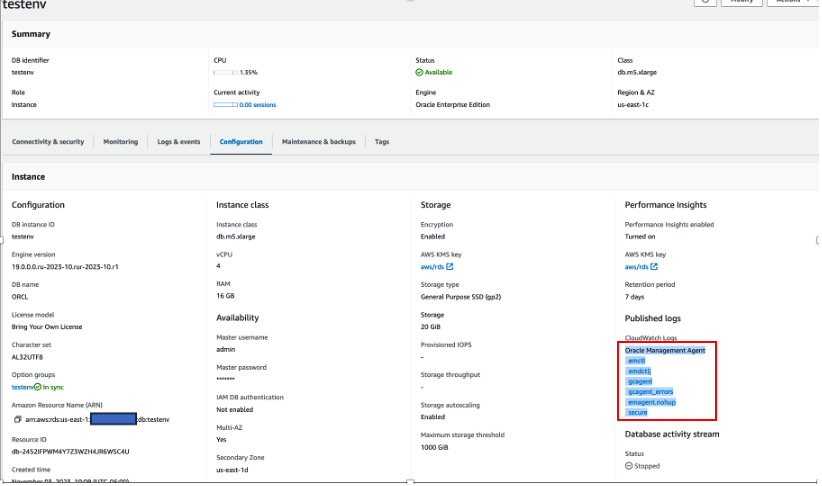
Task: Click the Published logs heading
Action: (653, 318)
